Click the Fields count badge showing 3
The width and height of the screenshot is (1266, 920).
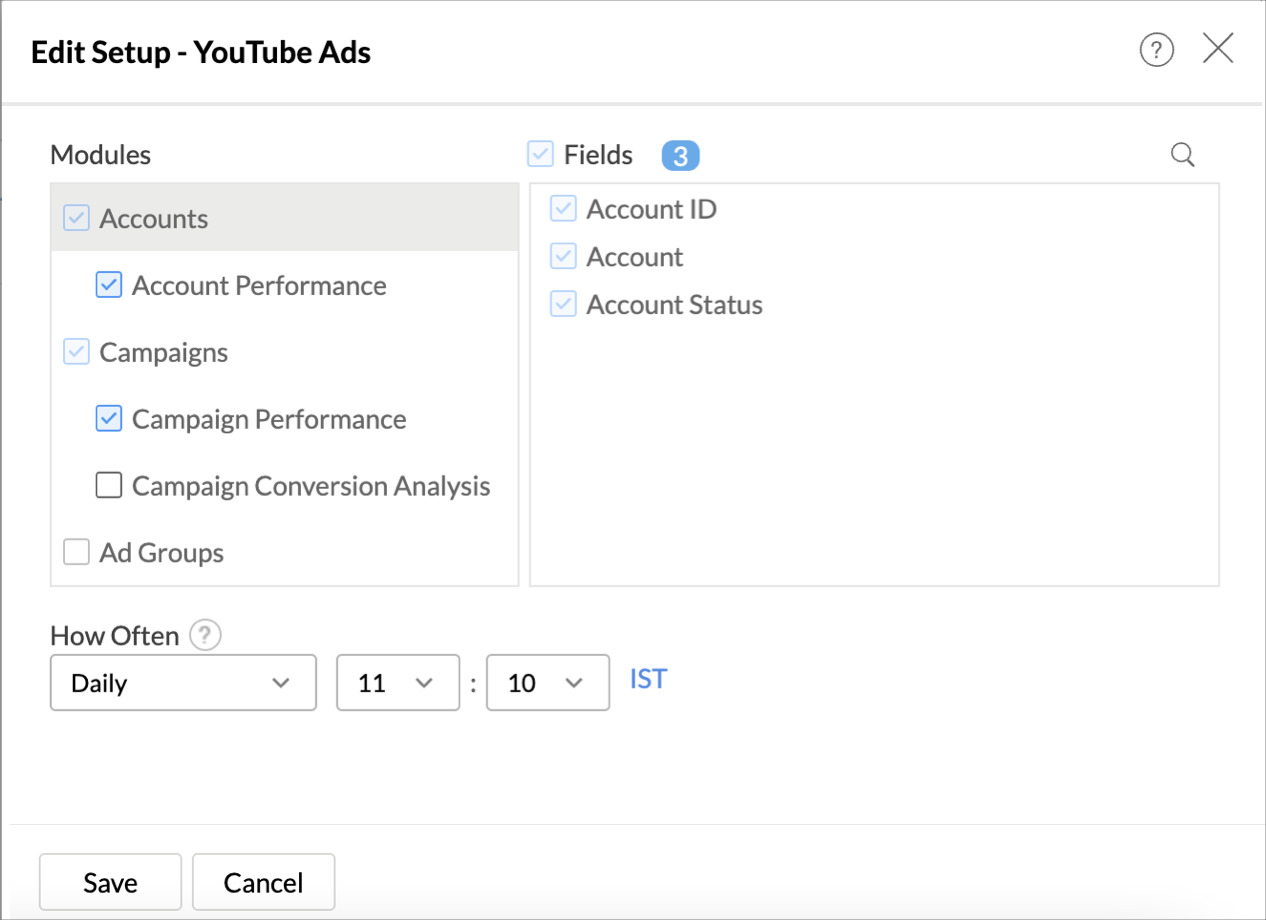pyautogui.click(x=680, y=156)
